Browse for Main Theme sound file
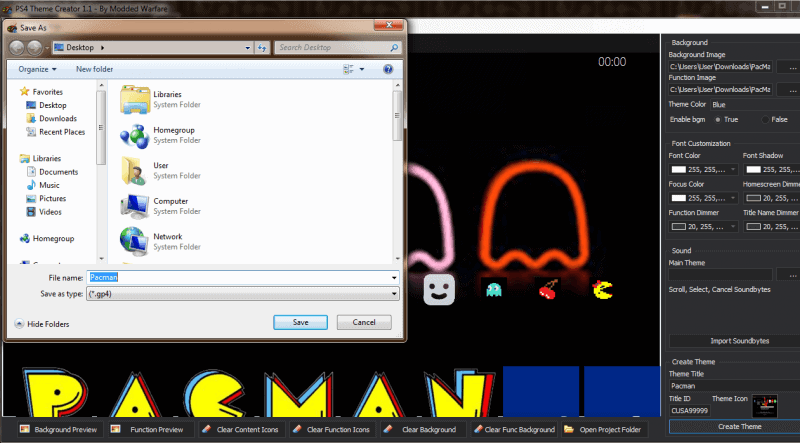Viewport: 800px width, 443px height. 789,274
